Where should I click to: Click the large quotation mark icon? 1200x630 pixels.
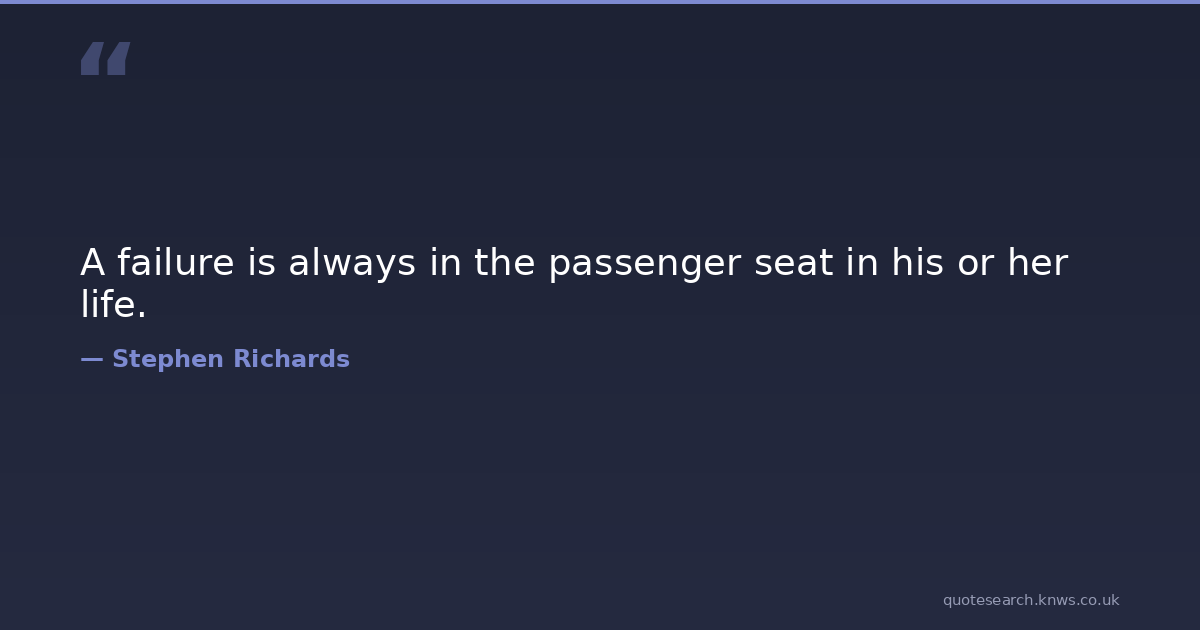pos(105,58)
